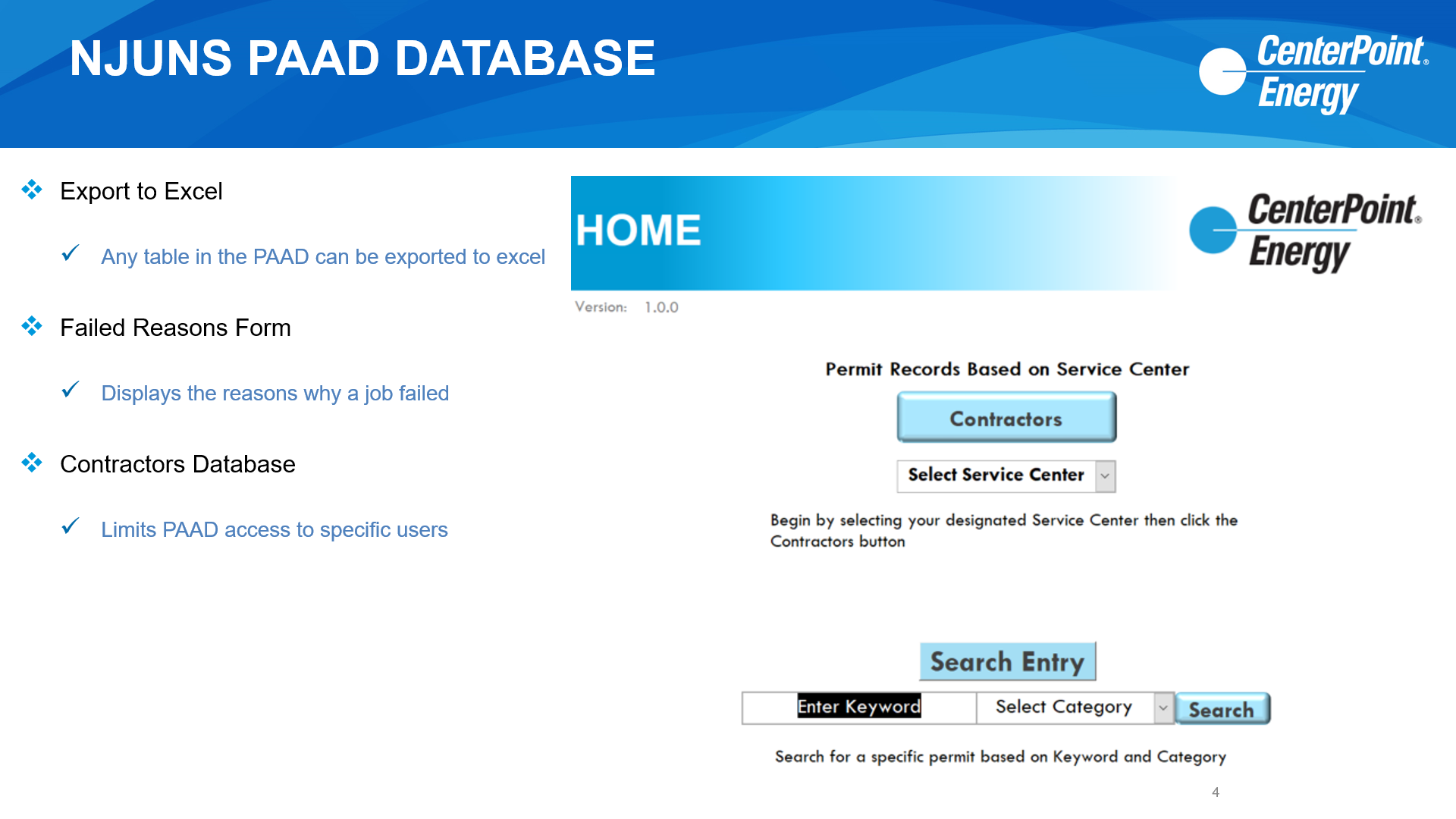Click the 'Failed Reasons Form' bullet text
Image resolution: width=1456 pixels, height=819 pixels.
coord(175,328)
